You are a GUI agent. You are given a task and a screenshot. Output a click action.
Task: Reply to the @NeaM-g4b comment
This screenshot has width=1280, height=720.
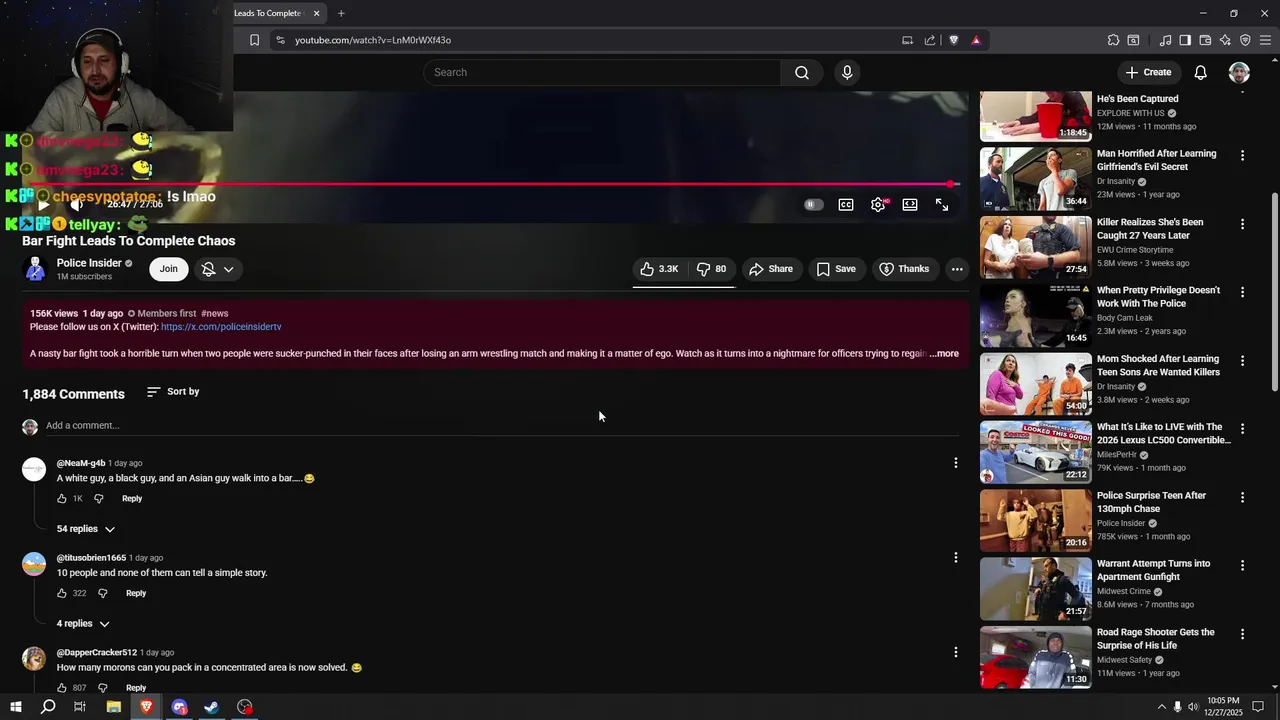click(x=132, y=499)
